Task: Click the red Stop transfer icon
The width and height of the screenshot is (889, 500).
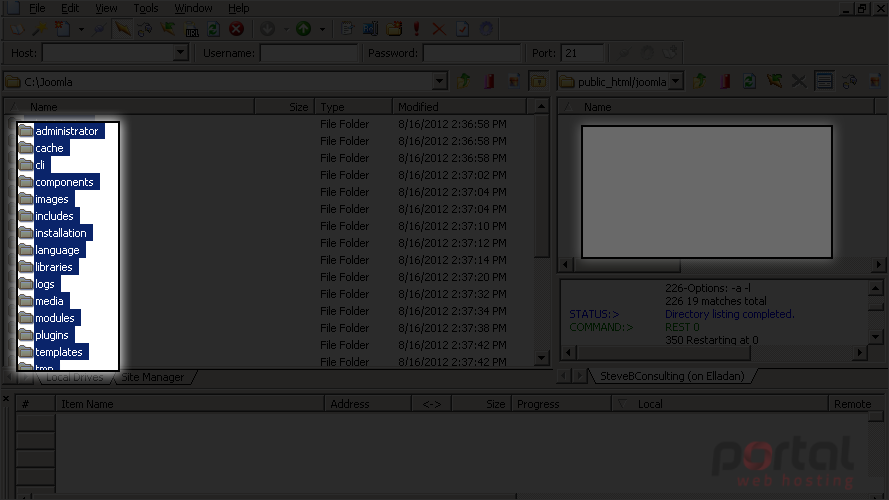Action: [x=236, y=29]
